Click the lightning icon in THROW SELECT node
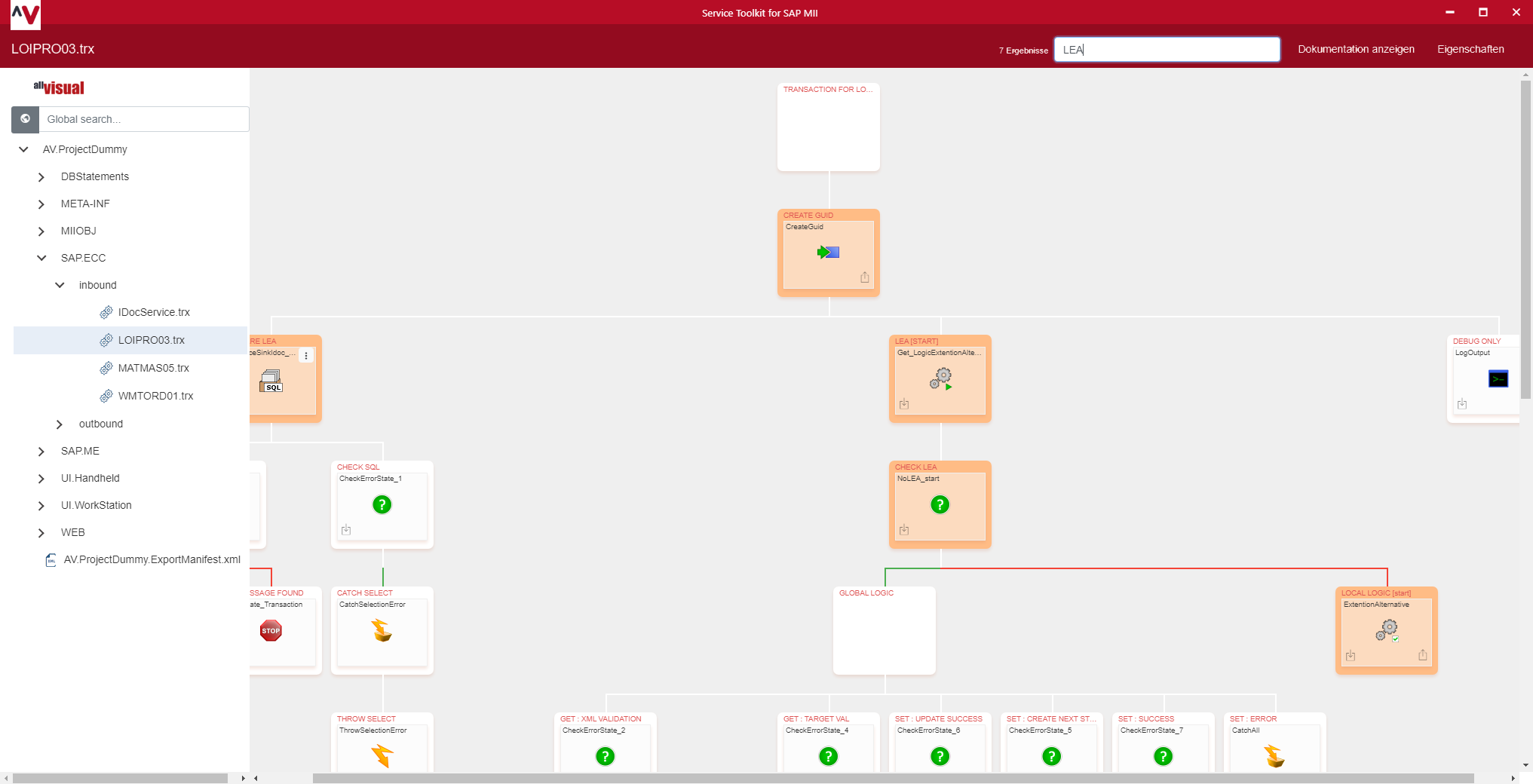Viewport: 1533px width, 784px height. click(382, 755)
